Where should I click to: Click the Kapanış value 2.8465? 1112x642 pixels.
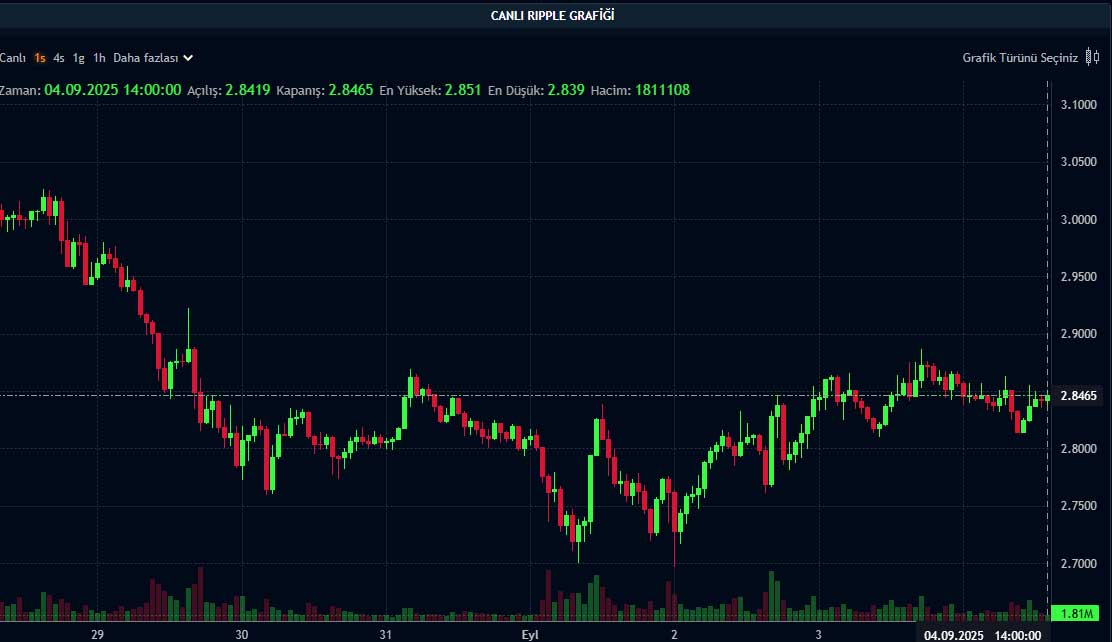pyautogui.click(x=350, y=90)
